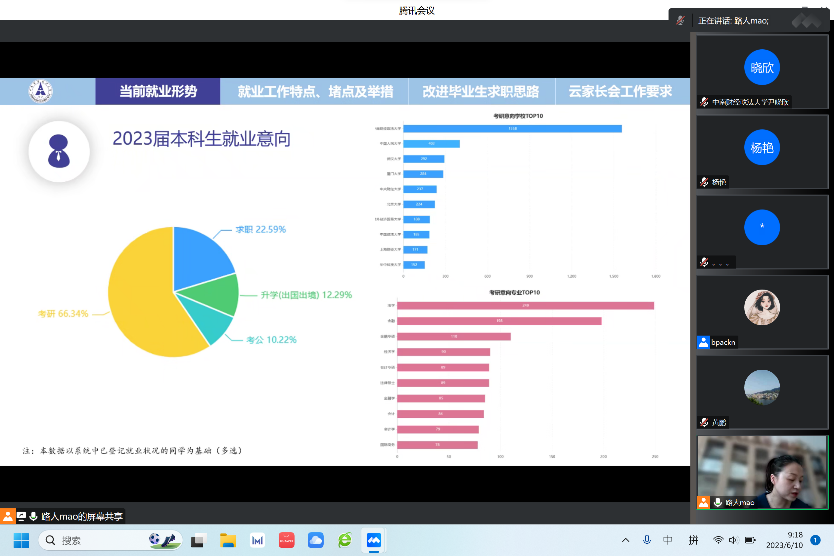Select the 云家长会工作要求 slide tab
Image resolution: width=834 pixels, height=556 pixels.
pyautogui.click(x=621, y=91)
